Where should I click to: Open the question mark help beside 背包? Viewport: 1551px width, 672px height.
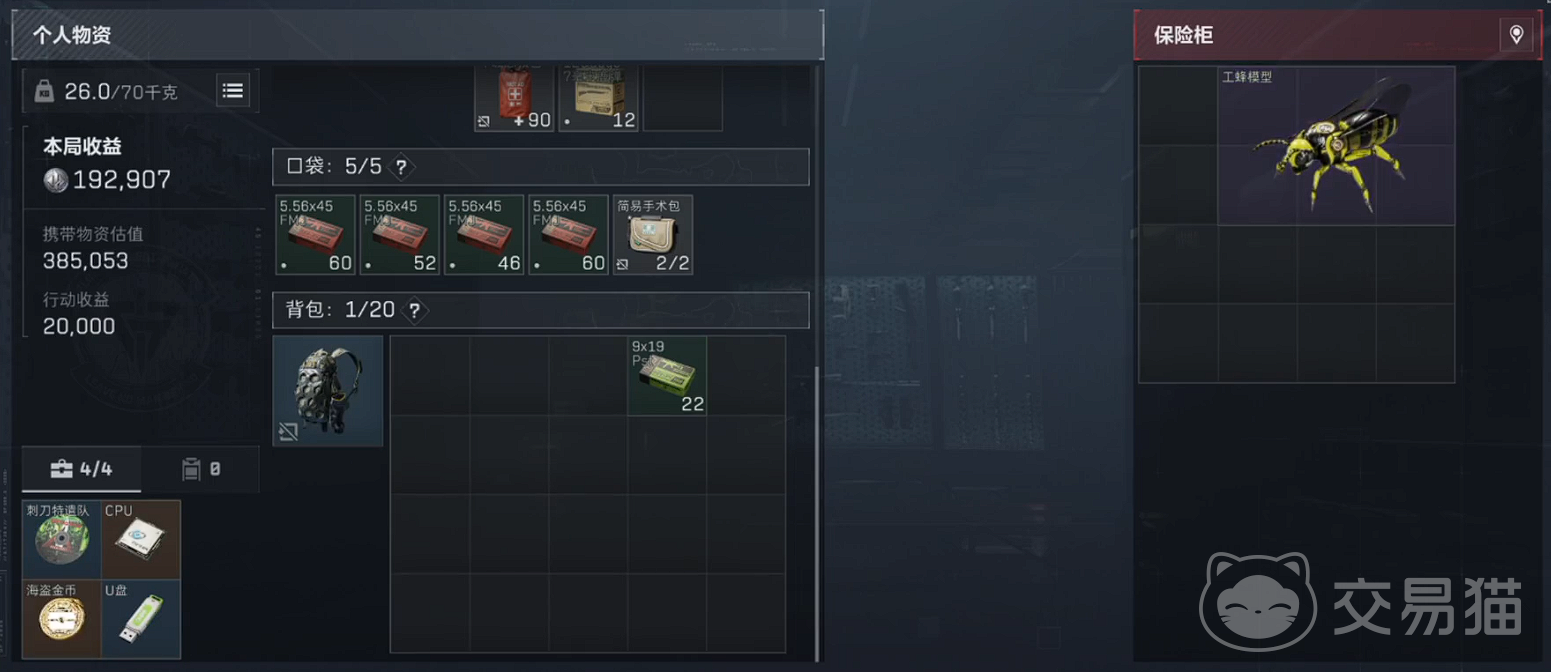tap(414, 310)
